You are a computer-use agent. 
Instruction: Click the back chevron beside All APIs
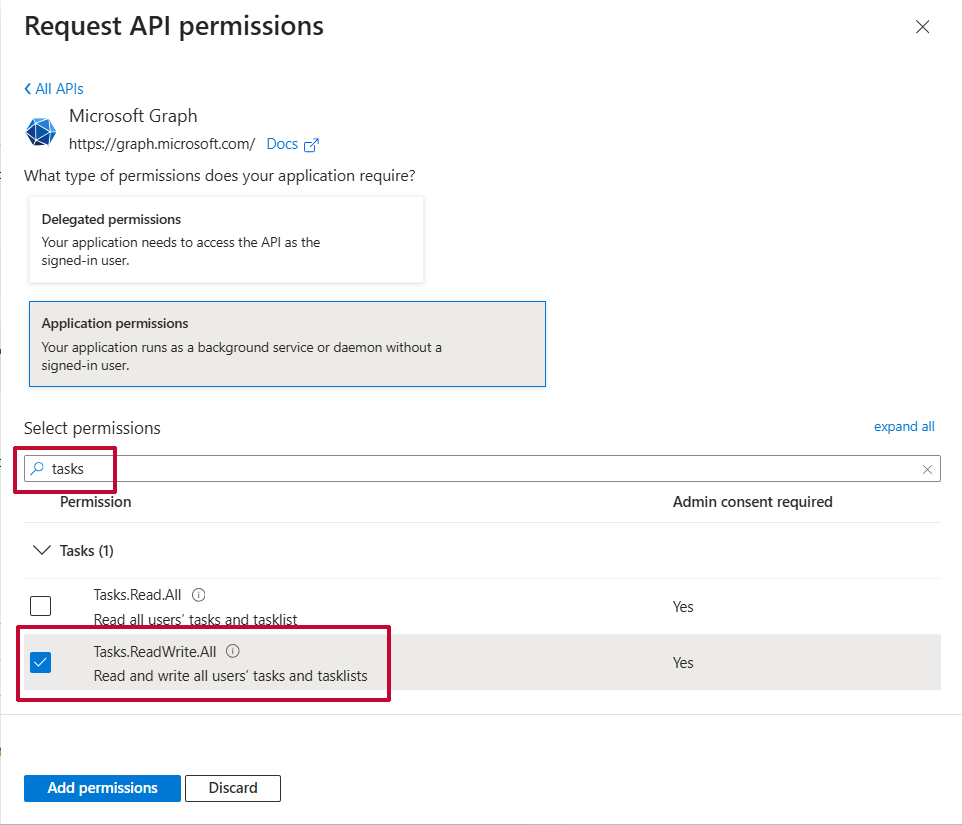click(x=28, y=89)
